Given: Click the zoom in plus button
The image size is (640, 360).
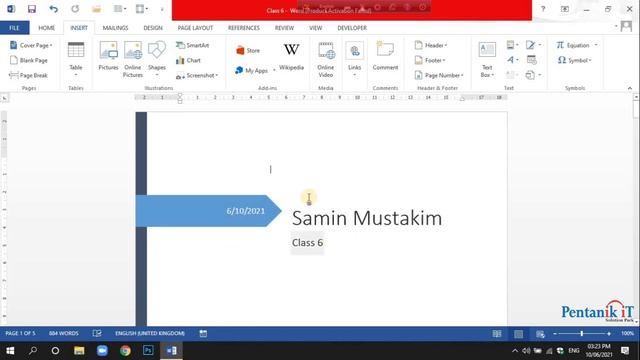Looking at the screenshot, I should (x=609, y=334).
